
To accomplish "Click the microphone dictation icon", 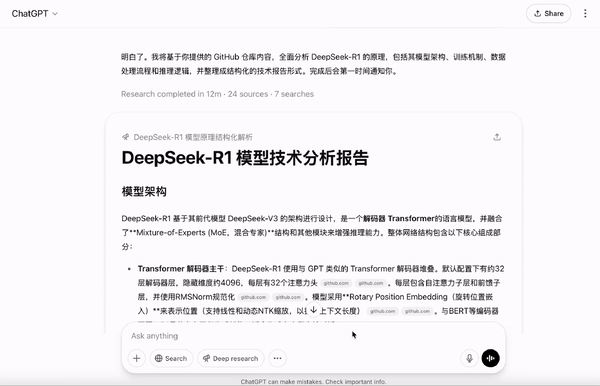I will tap(470, 358).
